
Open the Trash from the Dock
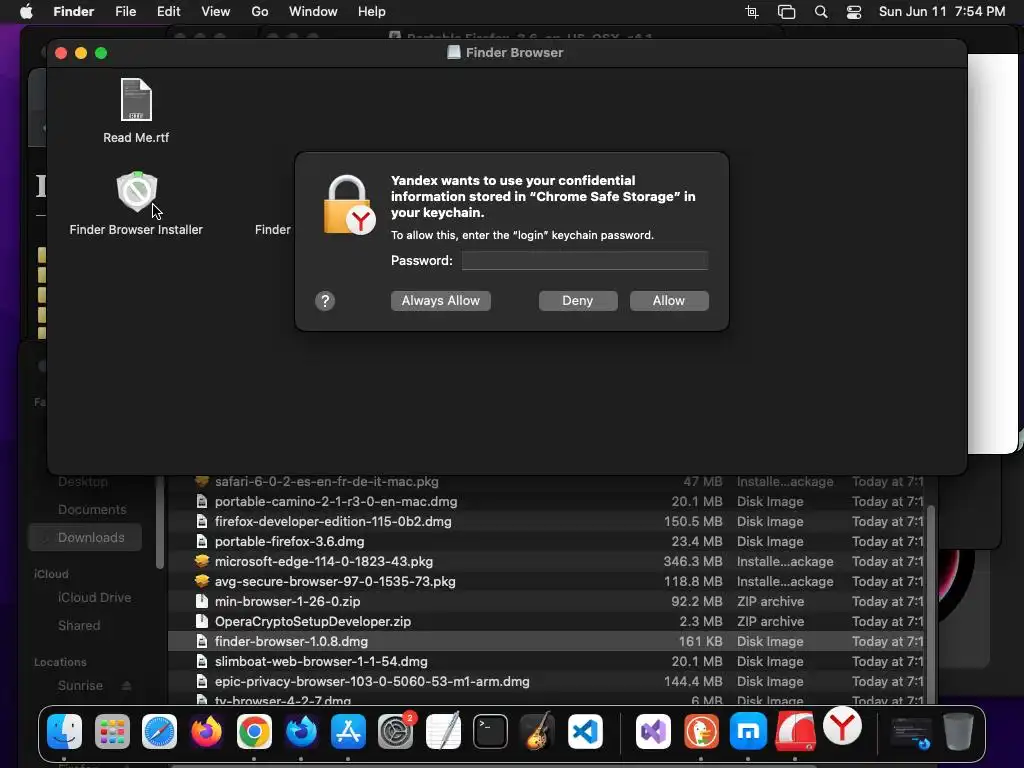pos(958,731)
